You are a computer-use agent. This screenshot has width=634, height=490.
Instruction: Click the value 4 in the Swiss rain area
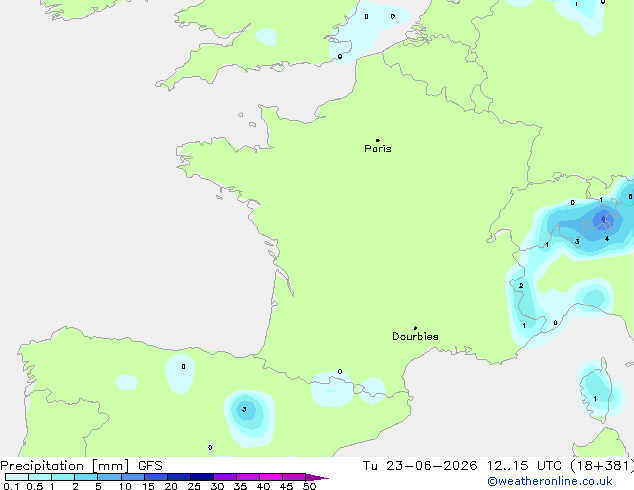click(x=607, y=239)
